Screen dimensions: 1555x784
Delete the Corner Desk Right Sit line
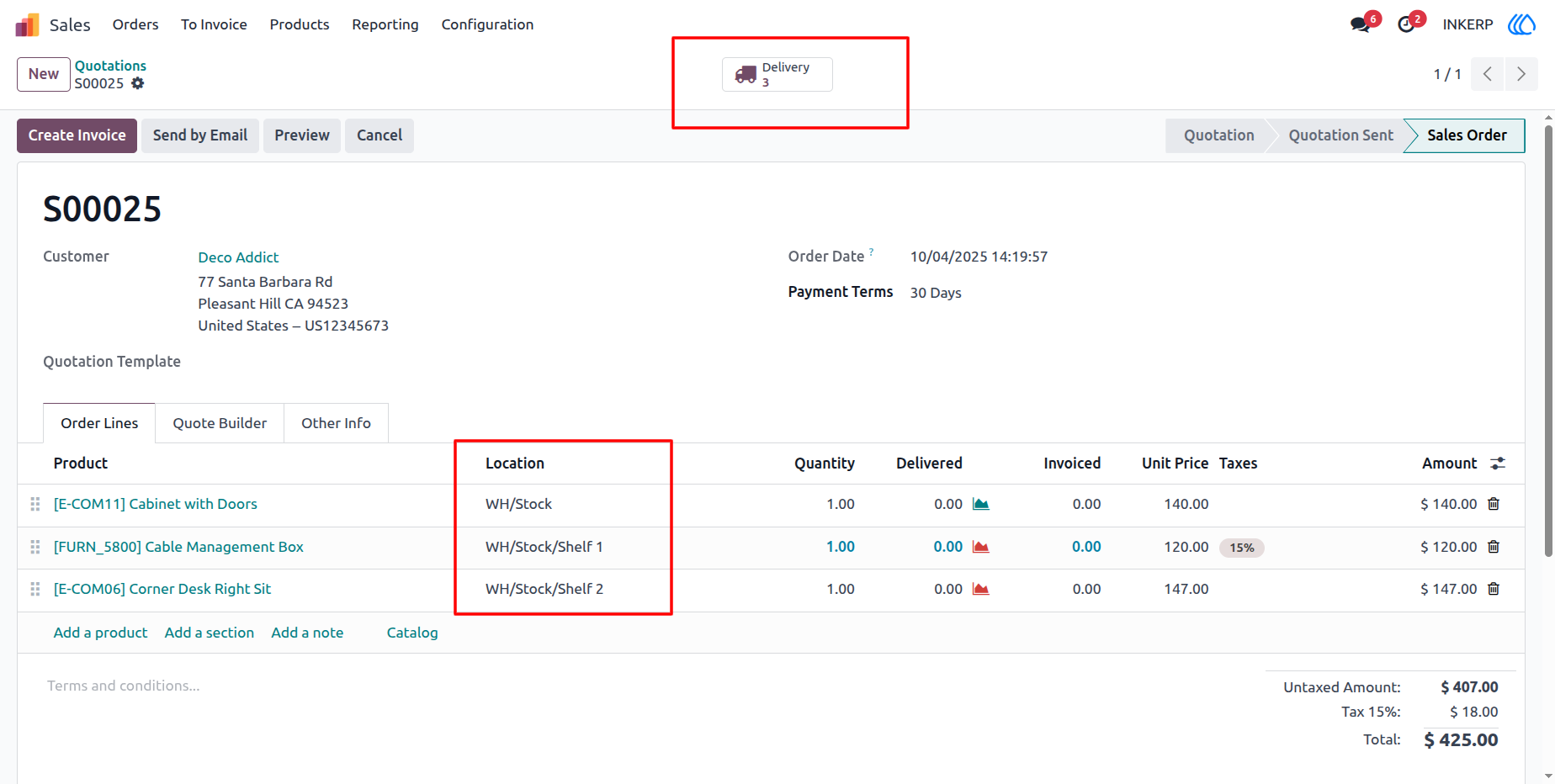coord(1494,589)
